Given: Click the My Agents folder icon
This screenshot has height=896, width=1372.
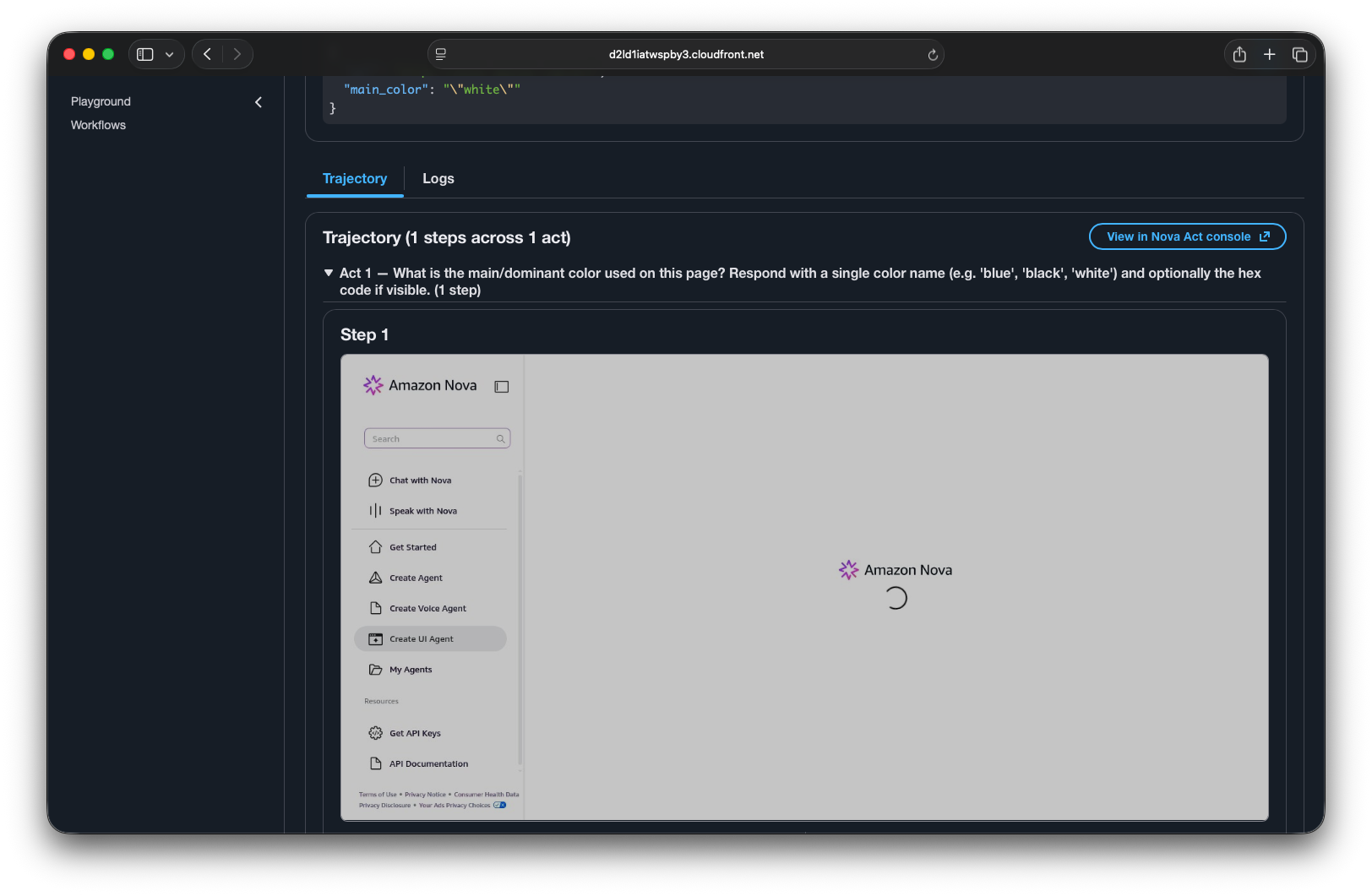Looking at the screenshot, I should point(376,670).
